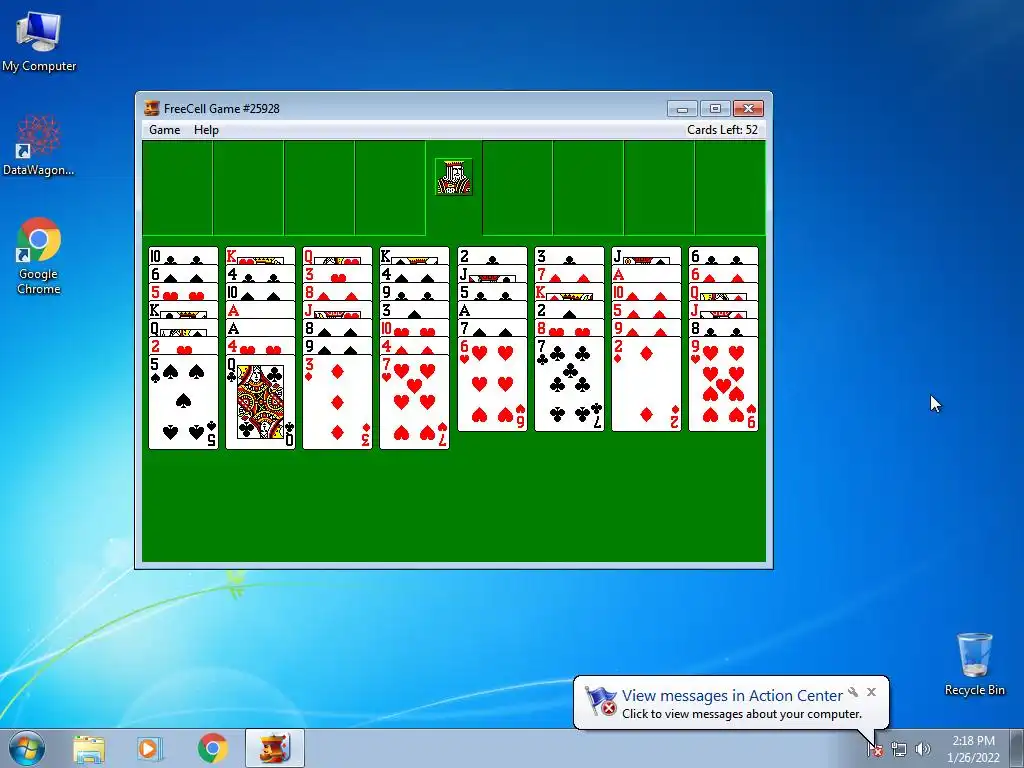Click the nine of spades card
This screenshot has height=768, width=1024.
tap(337, 345)
